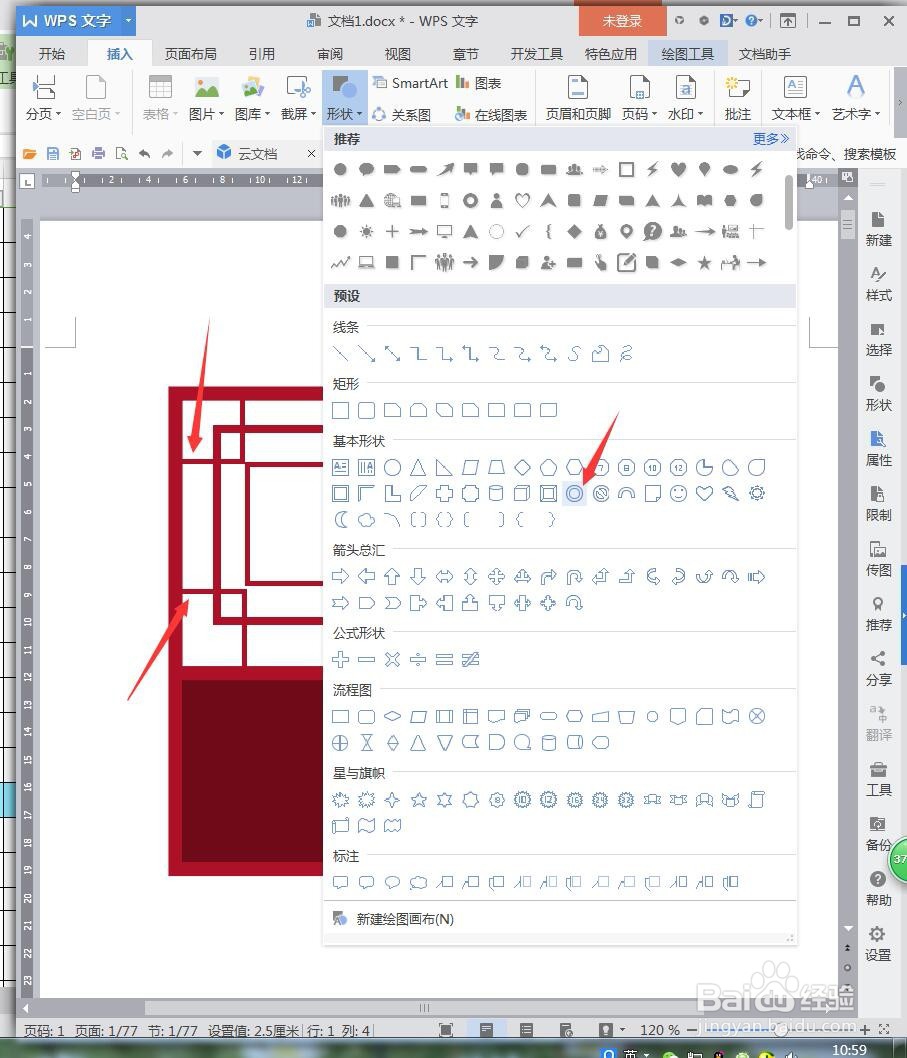Viewport: 907px width, 1058px height.
Task: Select the up arrow block arrow
Action: coord(392,576)
